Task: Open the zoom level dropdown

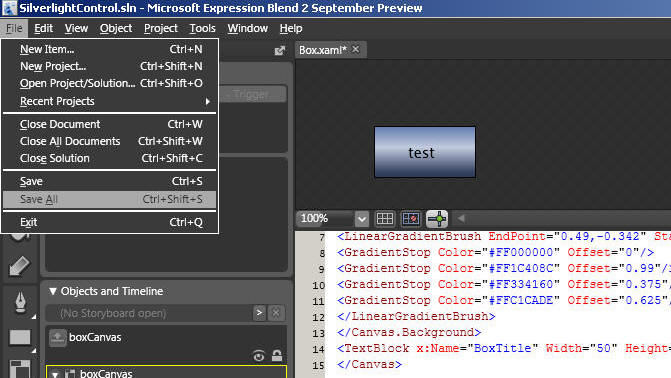Action: pos(362,219)
